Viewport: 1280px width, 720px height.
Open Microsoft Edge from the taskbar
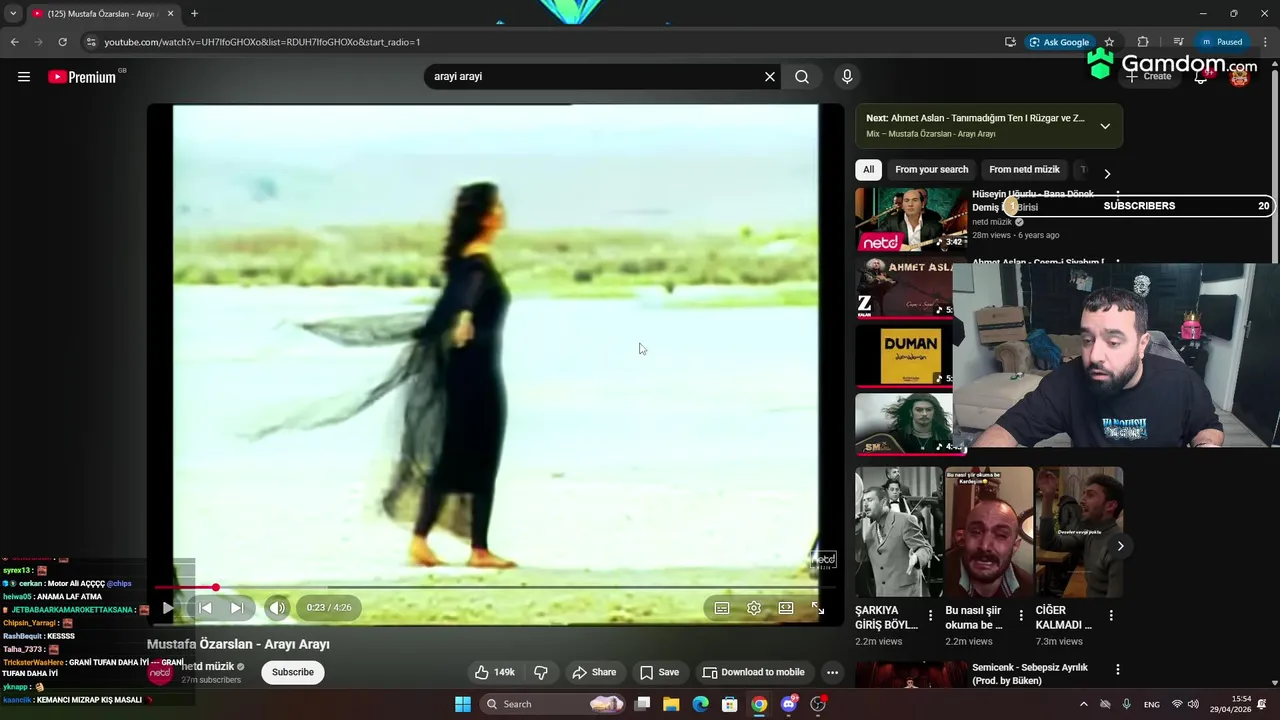click(701, 704)
